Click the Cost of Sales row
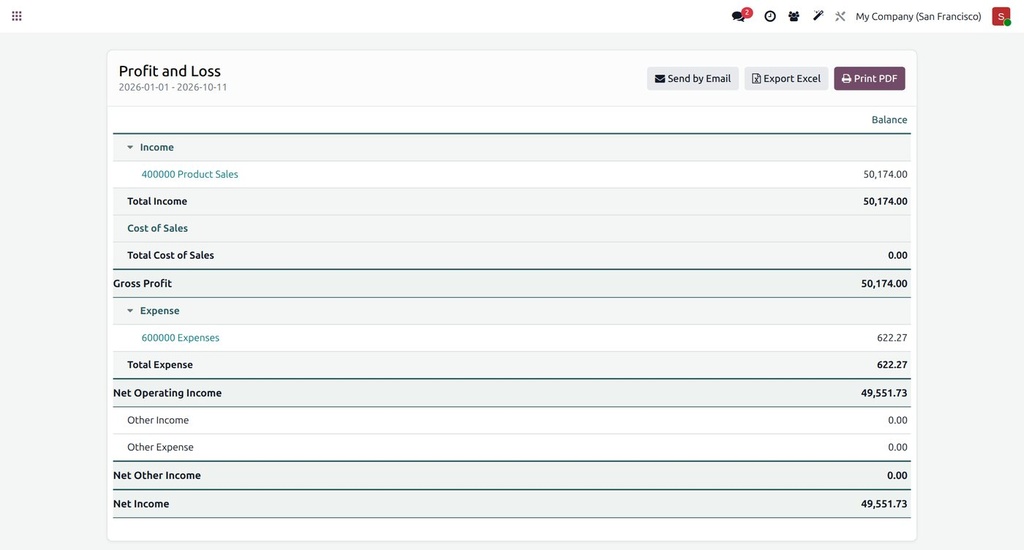Screen dimensions: 1024x550 pyautogui.click(x=511, y=229)
